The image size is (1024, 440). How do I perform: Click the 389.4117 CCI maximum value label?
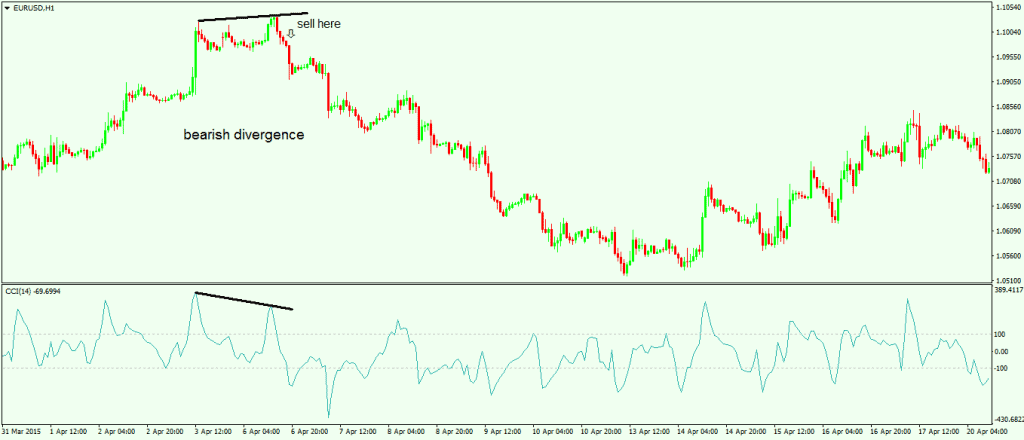(1005, 290)
